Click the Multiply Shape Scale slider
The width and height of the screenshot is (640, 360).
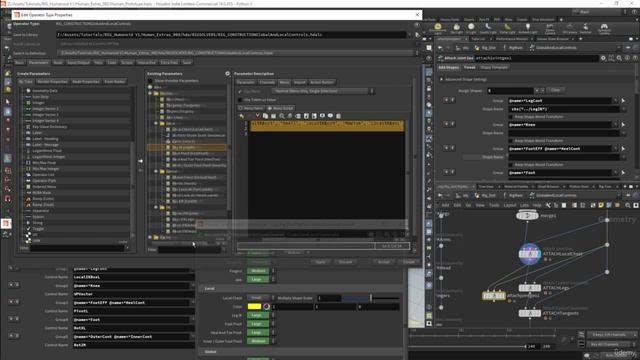(x=370, y=298)
